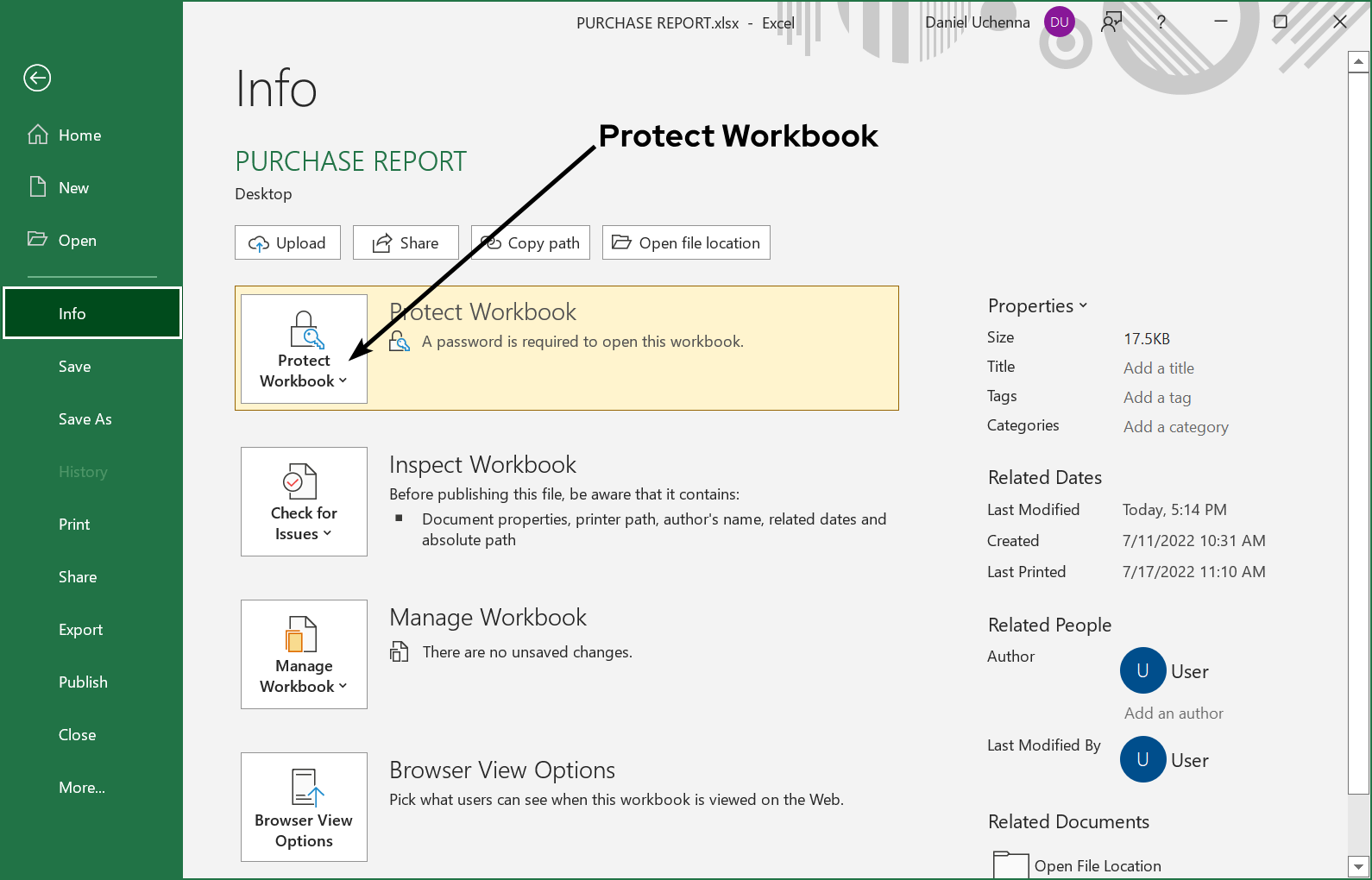Viewport: 1372px width, 880px height.
Task: Click the Open folder icon in sidebar
Action: [x=37, y=239]
